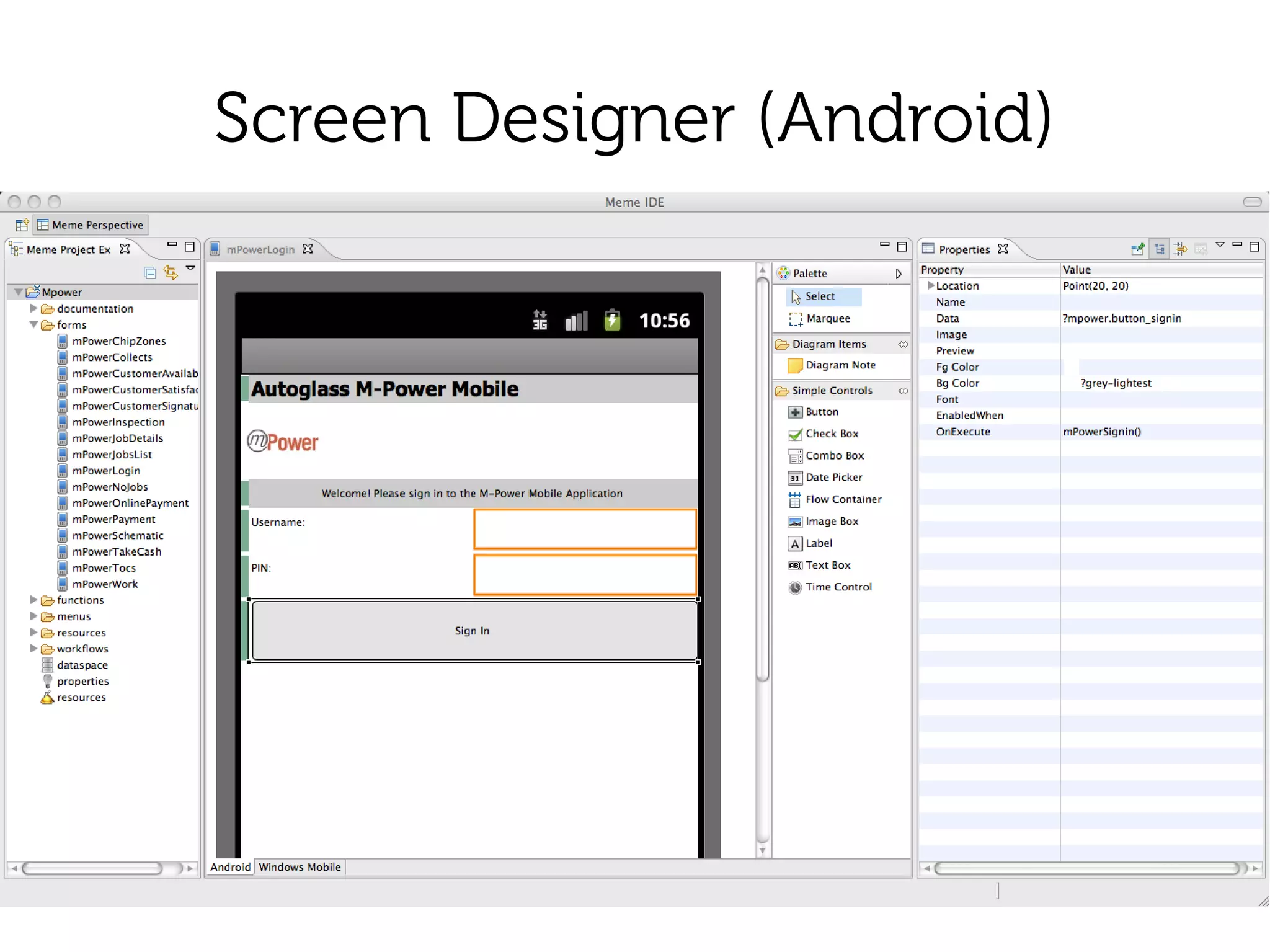This screenshot has width=1270, height=952.
Task: Click the Open Perspective icon
Action: [22, 225]
